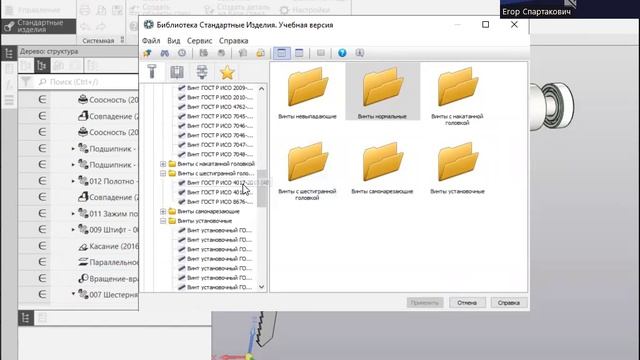Toggle the ∈ marker beside 007 Шестерня
Image resolution: width=640 pixels, height=360 pixels.
click(x=42, y=294)
